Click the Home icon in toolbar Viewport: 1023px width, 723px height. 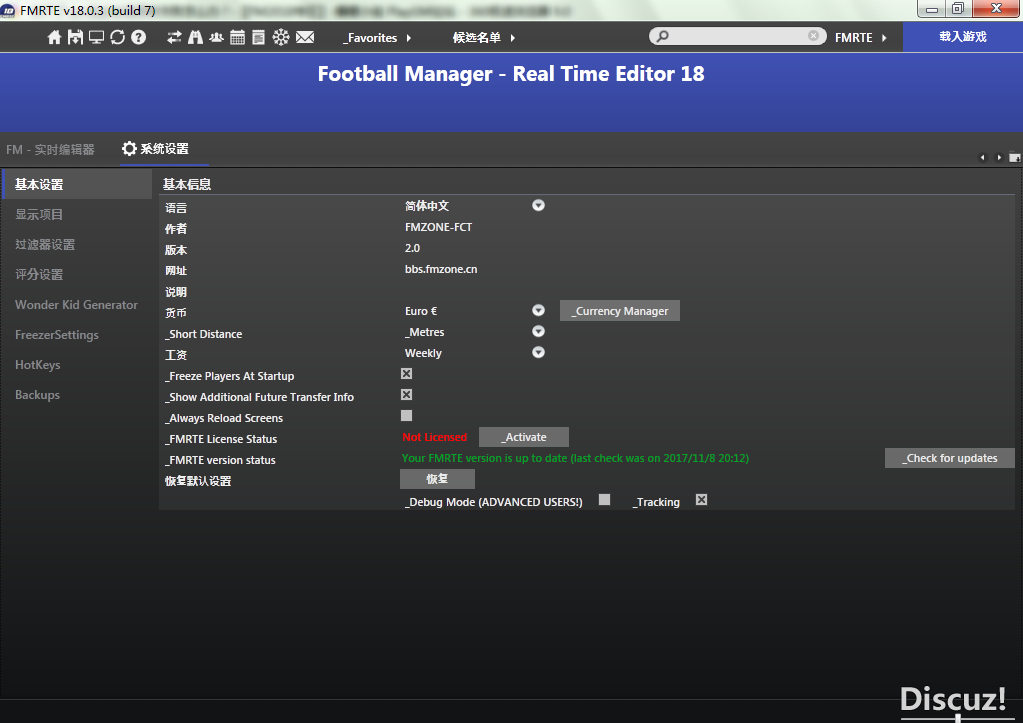[x=55, y=37]
